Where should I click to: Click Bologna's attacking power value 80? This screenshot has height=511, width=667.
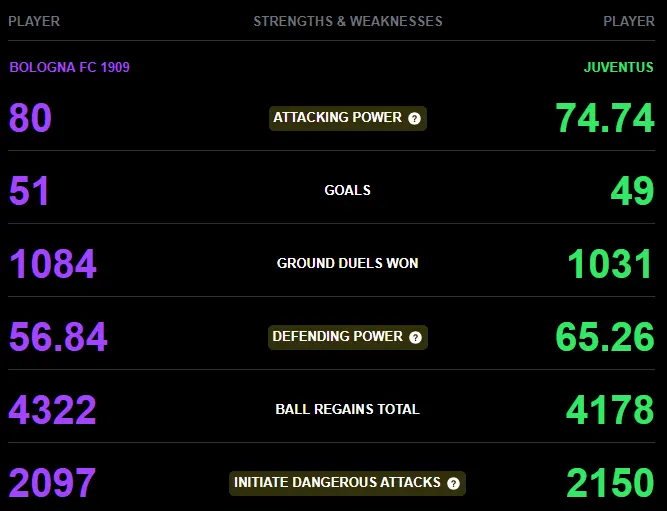click(30, 118)
